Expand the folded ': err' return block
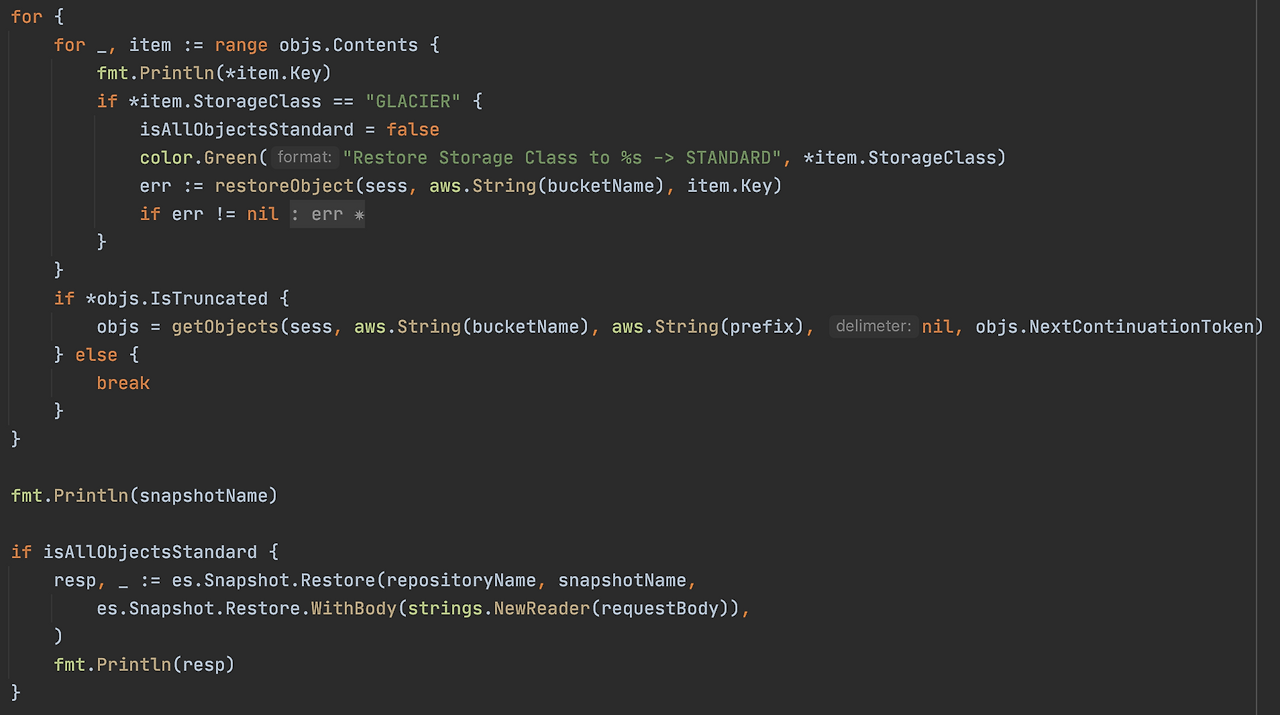The height and width of the screenshot is (715, 1280). pos(327,214)
